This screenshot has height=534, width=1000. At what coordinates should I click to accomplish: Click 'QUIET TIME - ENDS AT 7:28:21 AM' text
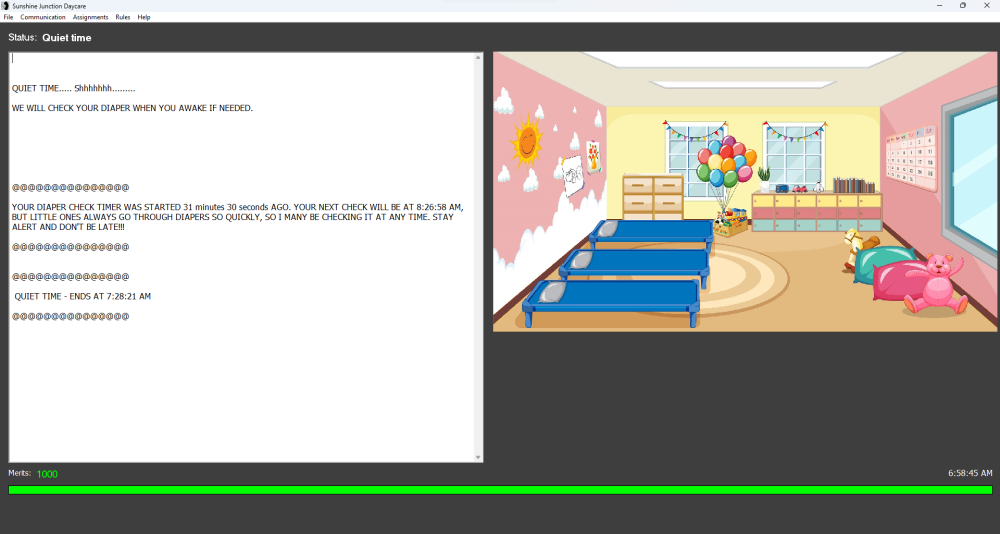83,297
